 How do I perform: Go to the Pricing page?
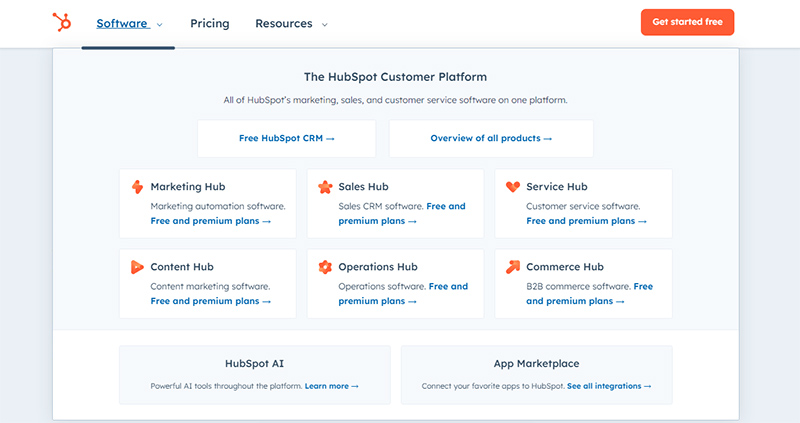tap(210, 23)
